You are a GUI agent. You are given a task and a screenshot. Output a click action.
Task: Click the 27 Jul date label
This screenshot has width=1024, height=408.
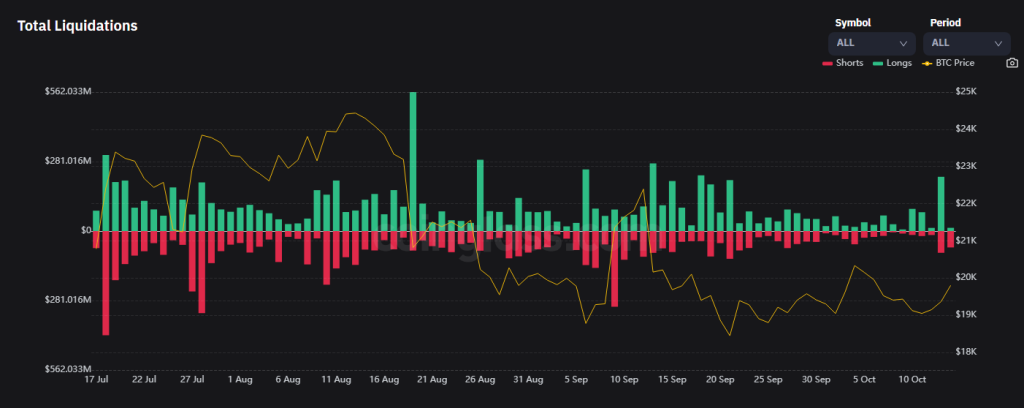[192, 379]
